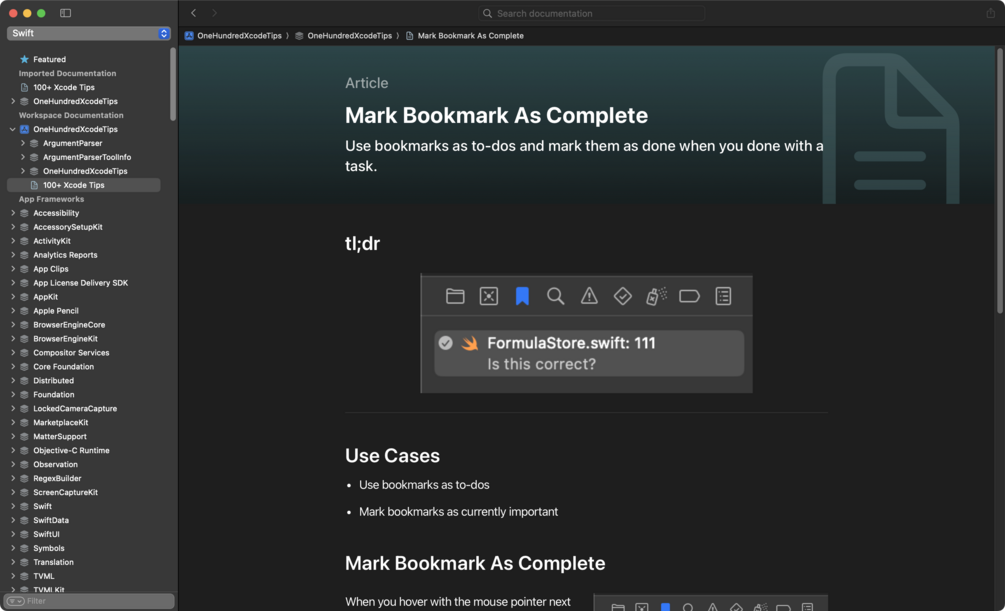Expand the Accessibility framework chevron
Viewport: 1005px width, 611px height.
click(13, 213)
